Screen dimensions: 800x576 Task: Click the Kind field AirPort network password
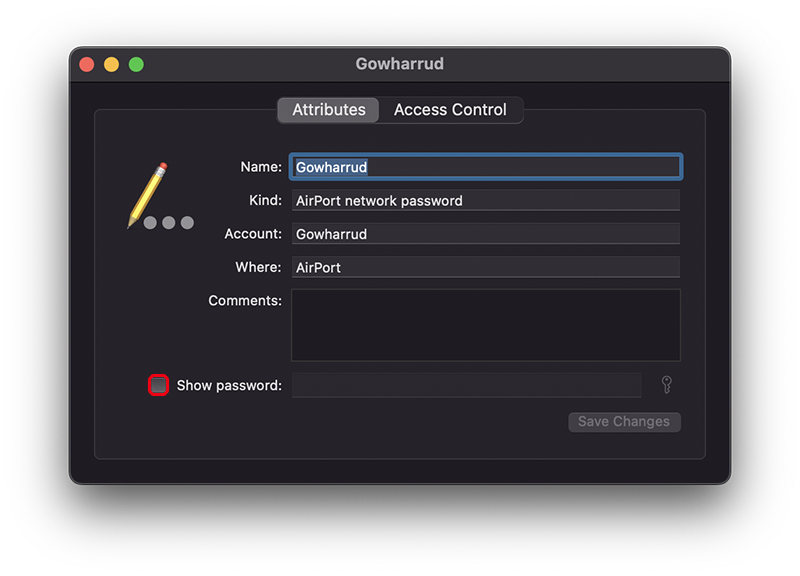point(486,201)
